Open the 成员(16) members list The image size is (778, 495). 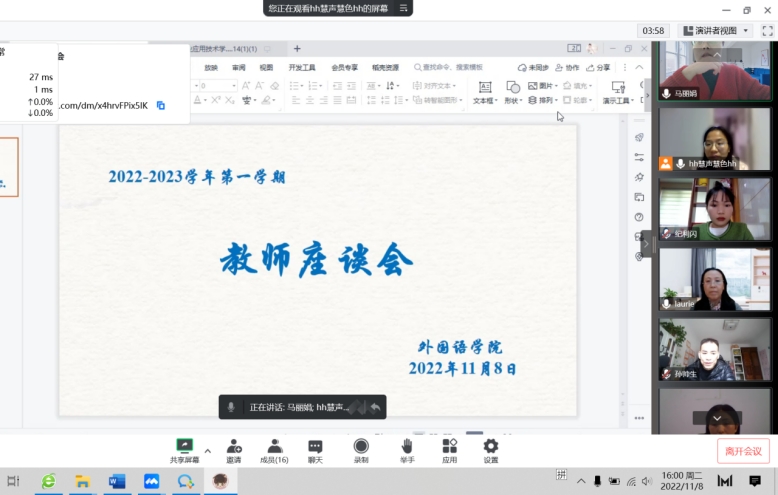274,446
